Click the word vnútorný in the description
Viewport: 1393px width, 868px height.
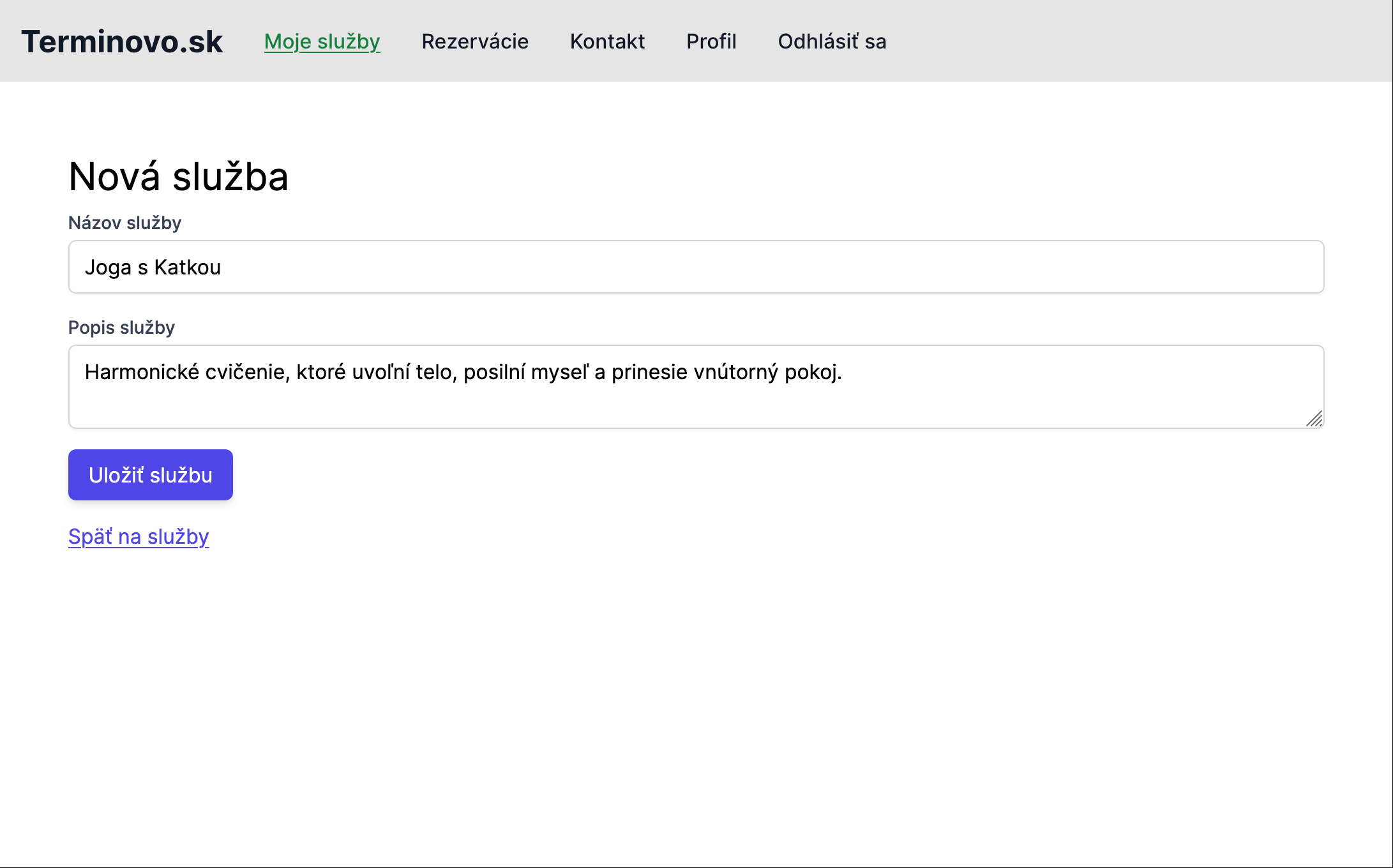point(735,372)
